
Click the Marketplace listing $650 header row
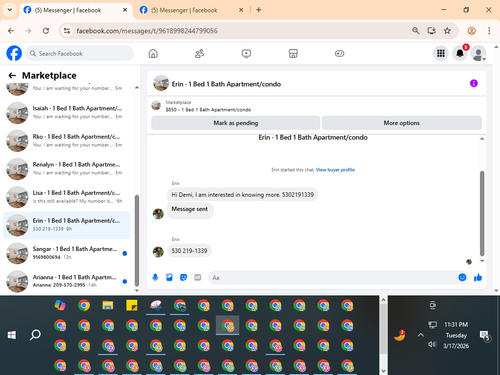point(316,106)
